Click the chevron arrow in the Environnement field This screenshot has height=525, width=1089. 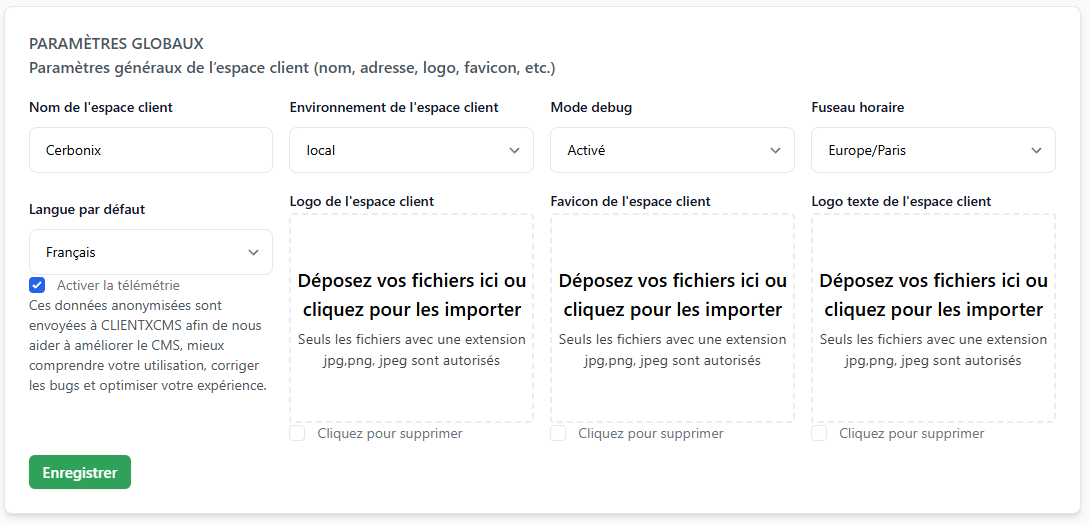[x=514, y=151]
